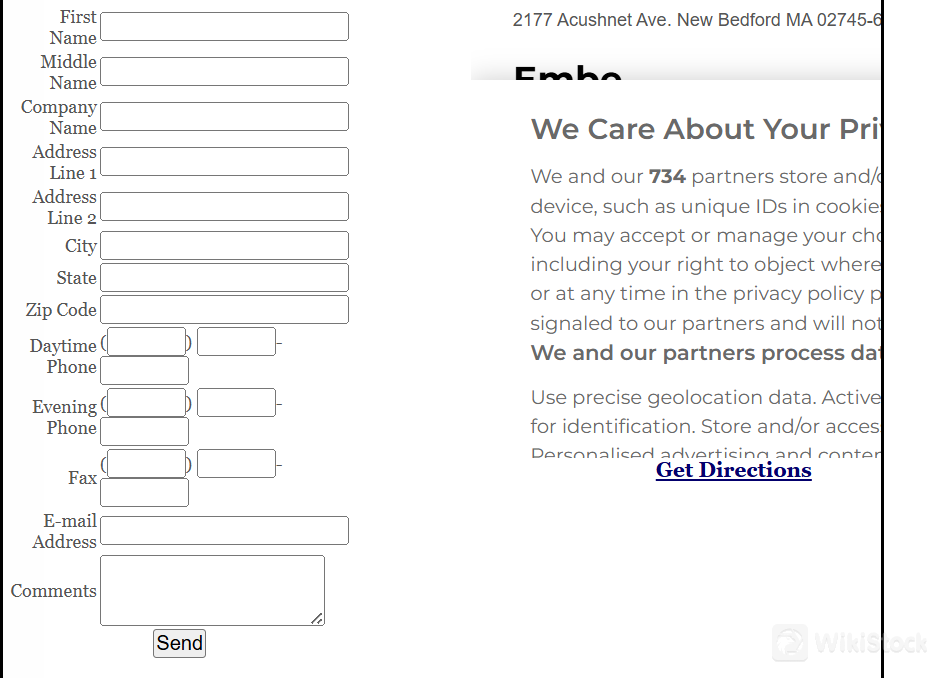Select the City input box
937x678 pixels.
[x=225, y=246]
